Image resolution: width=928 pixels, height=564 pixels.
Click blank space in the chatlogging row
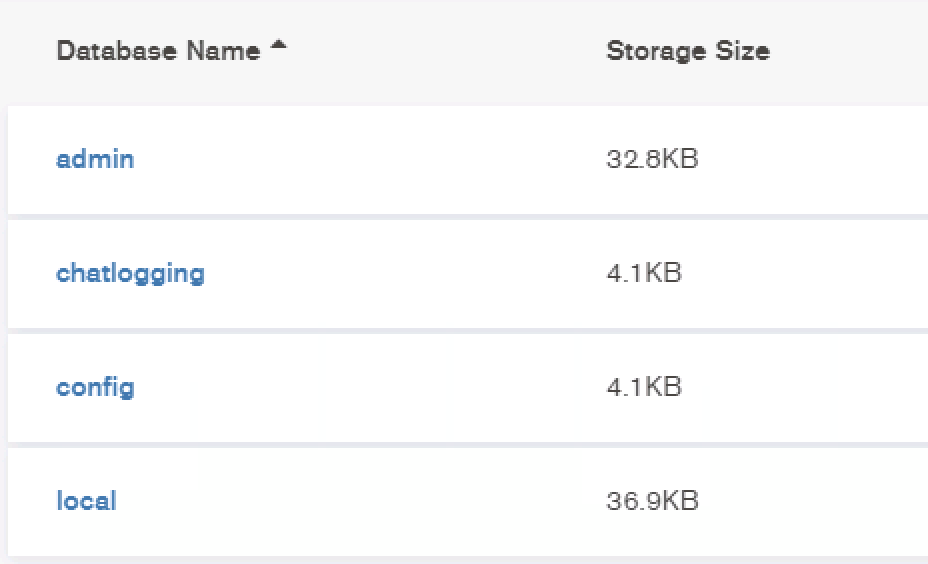pyautogui.click(x=400, y=273)
